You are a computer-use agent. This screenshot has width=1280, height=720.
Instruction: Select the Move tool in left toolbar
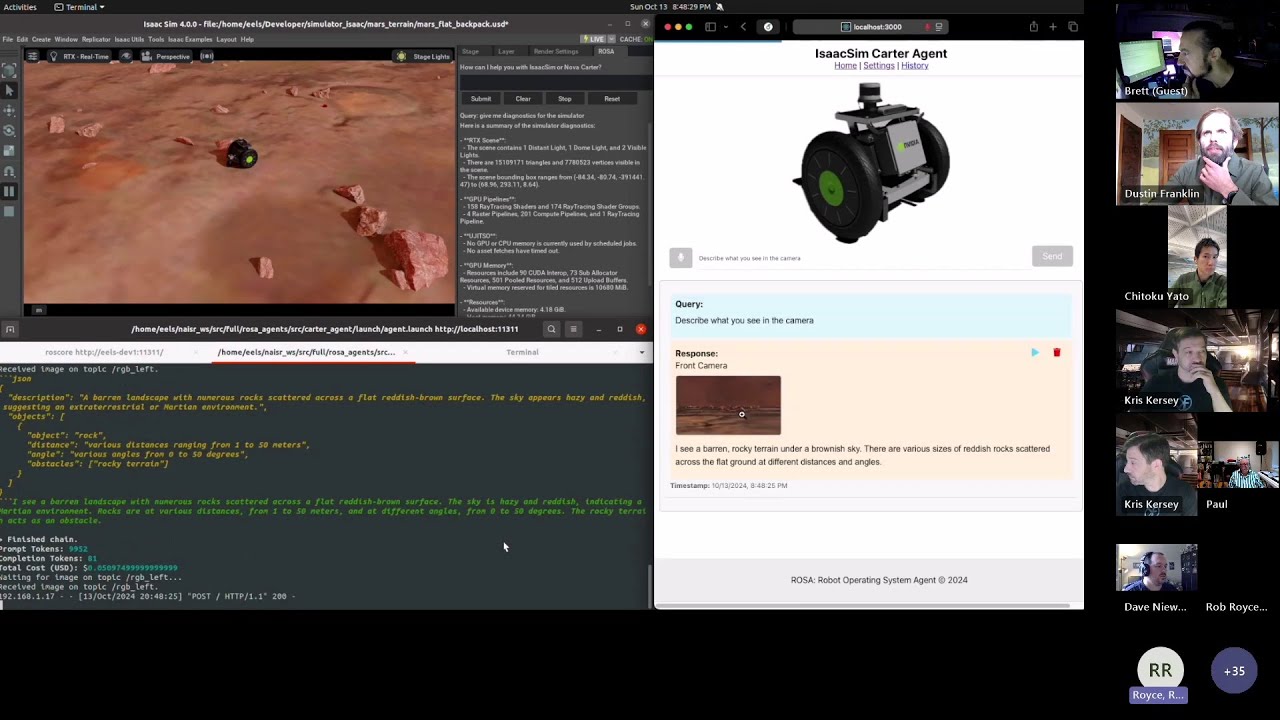(9, 110)
